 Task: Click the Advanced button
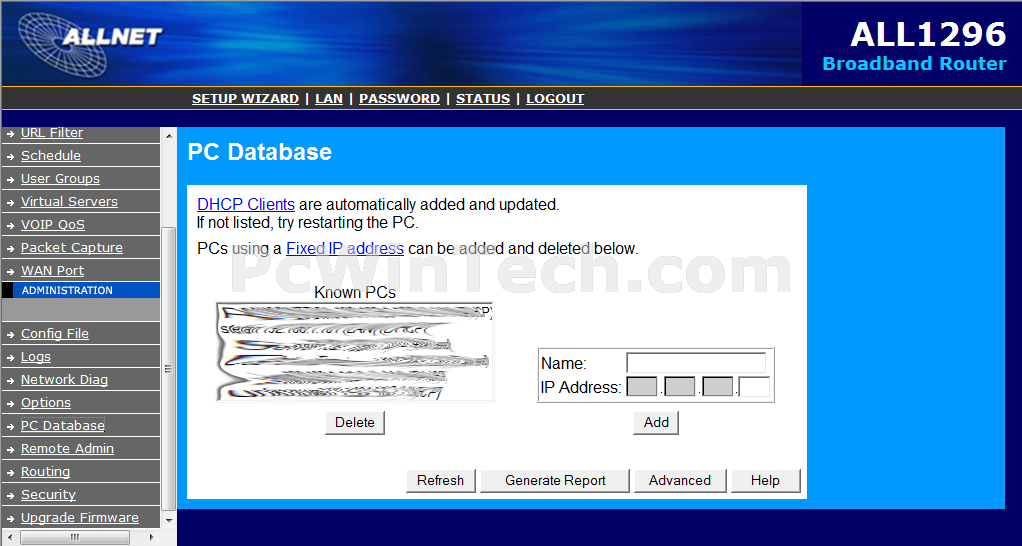tap(680, 480)
